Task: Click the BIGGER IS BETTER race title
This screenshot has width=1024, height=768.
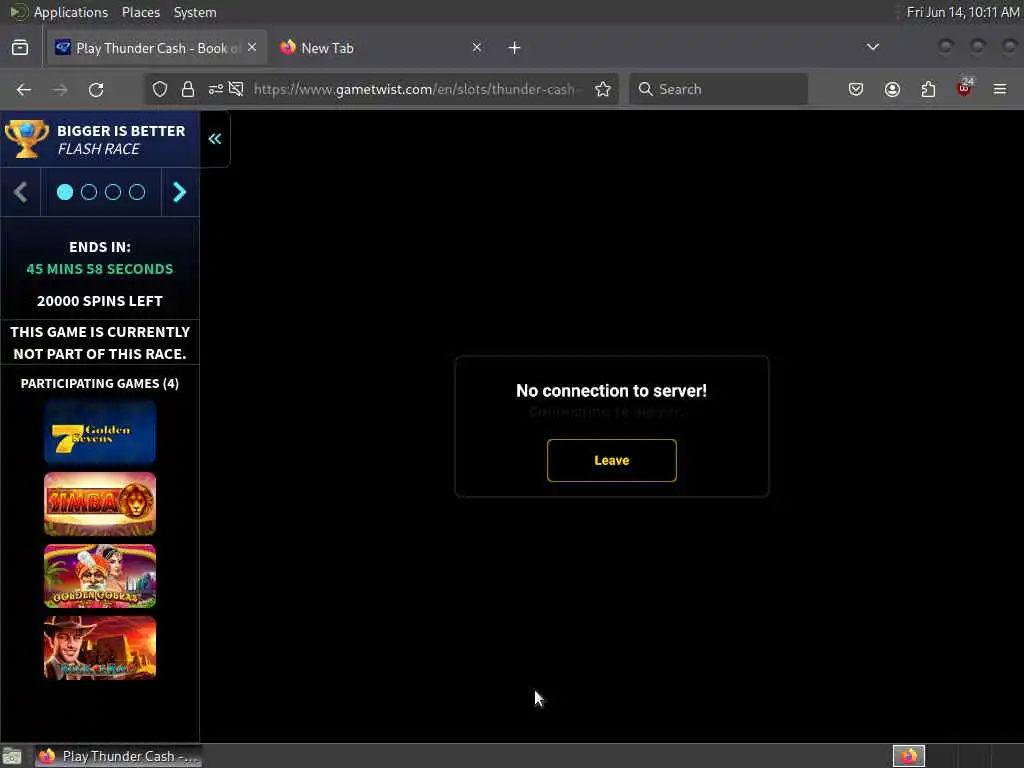Action: 121,131
